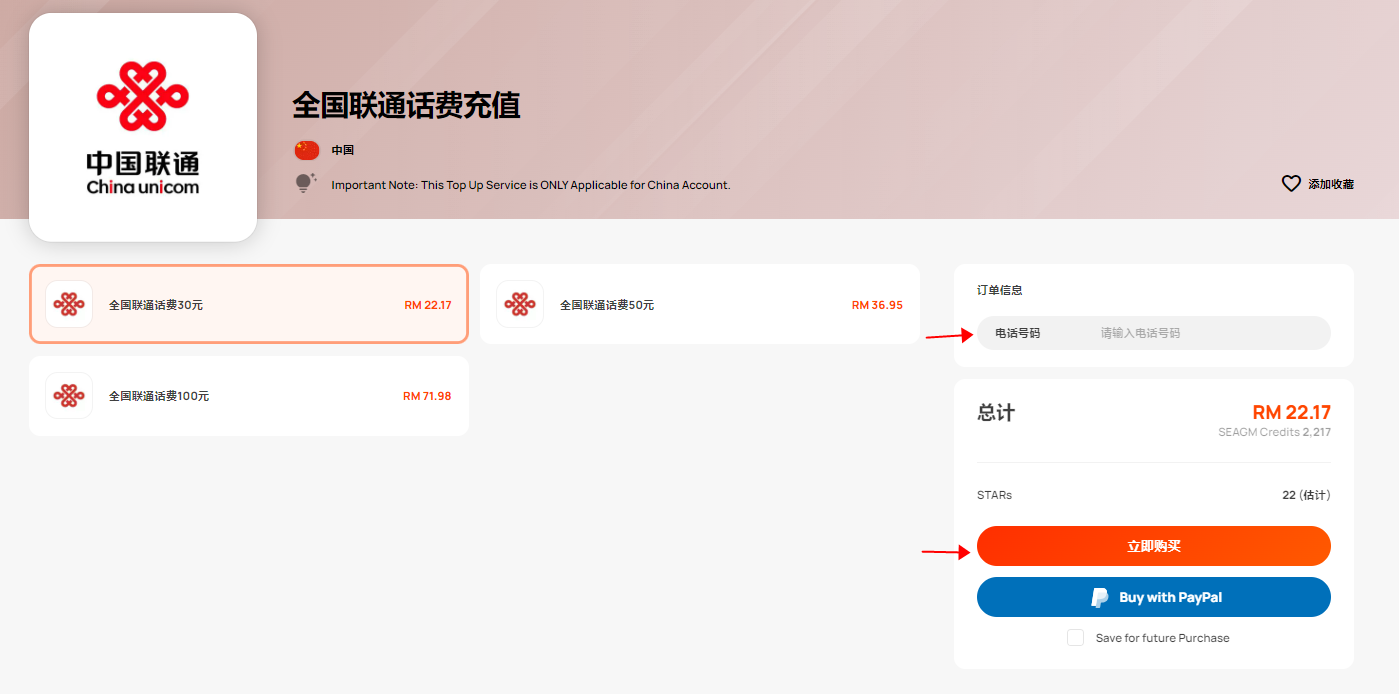This screenshot has height=694, width=1399.
Task: Click the Buy with PayPal button
Action: tap(1154, 597)
